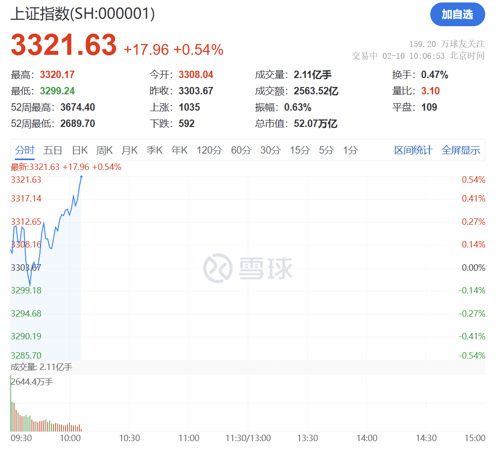
Task: Click the 成交额 value 2563.52亿
Action: pos(316,91)
